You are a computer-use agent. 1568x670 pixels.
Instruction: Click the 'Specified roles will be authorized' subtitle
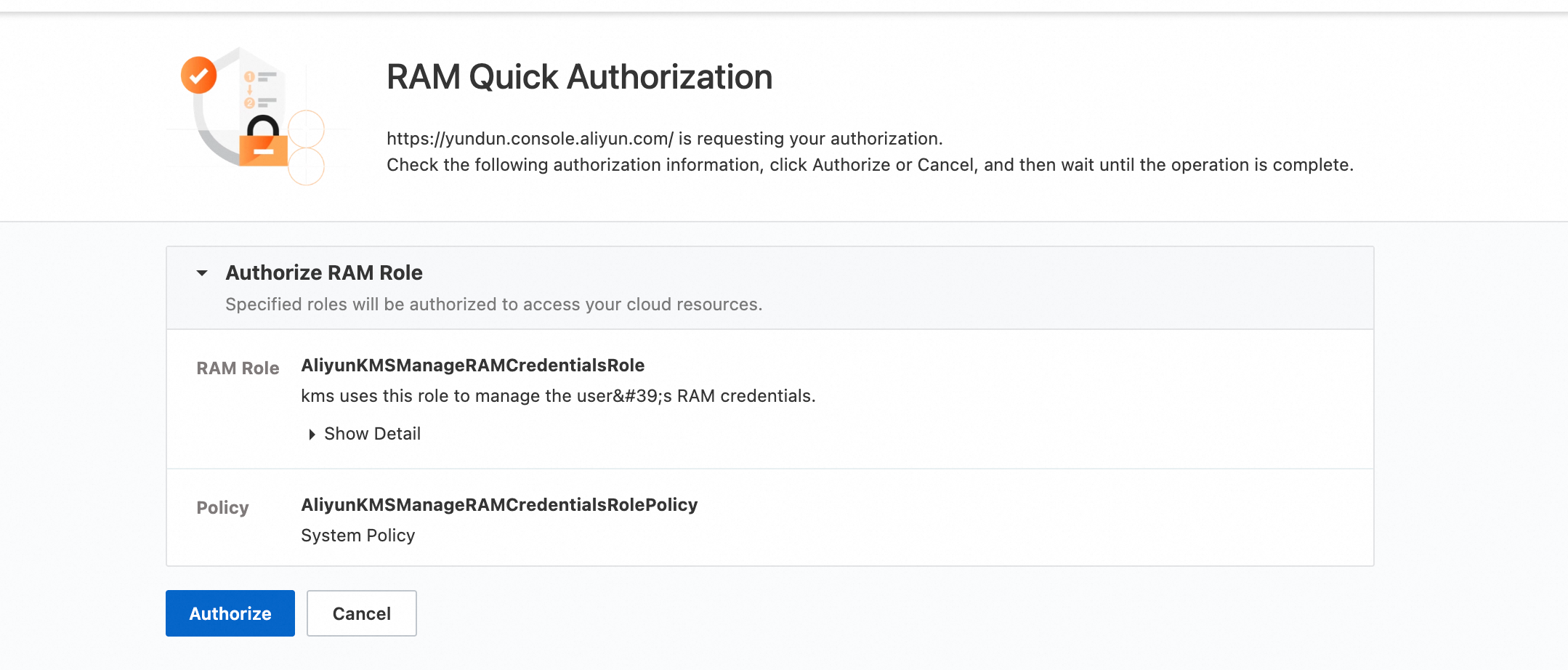click(x=494, y=304)
